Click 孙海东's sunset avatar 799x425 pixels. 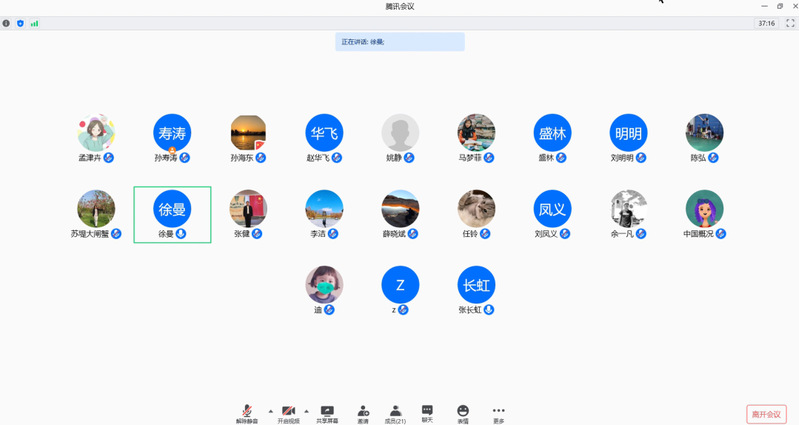[x=248, y=133]
